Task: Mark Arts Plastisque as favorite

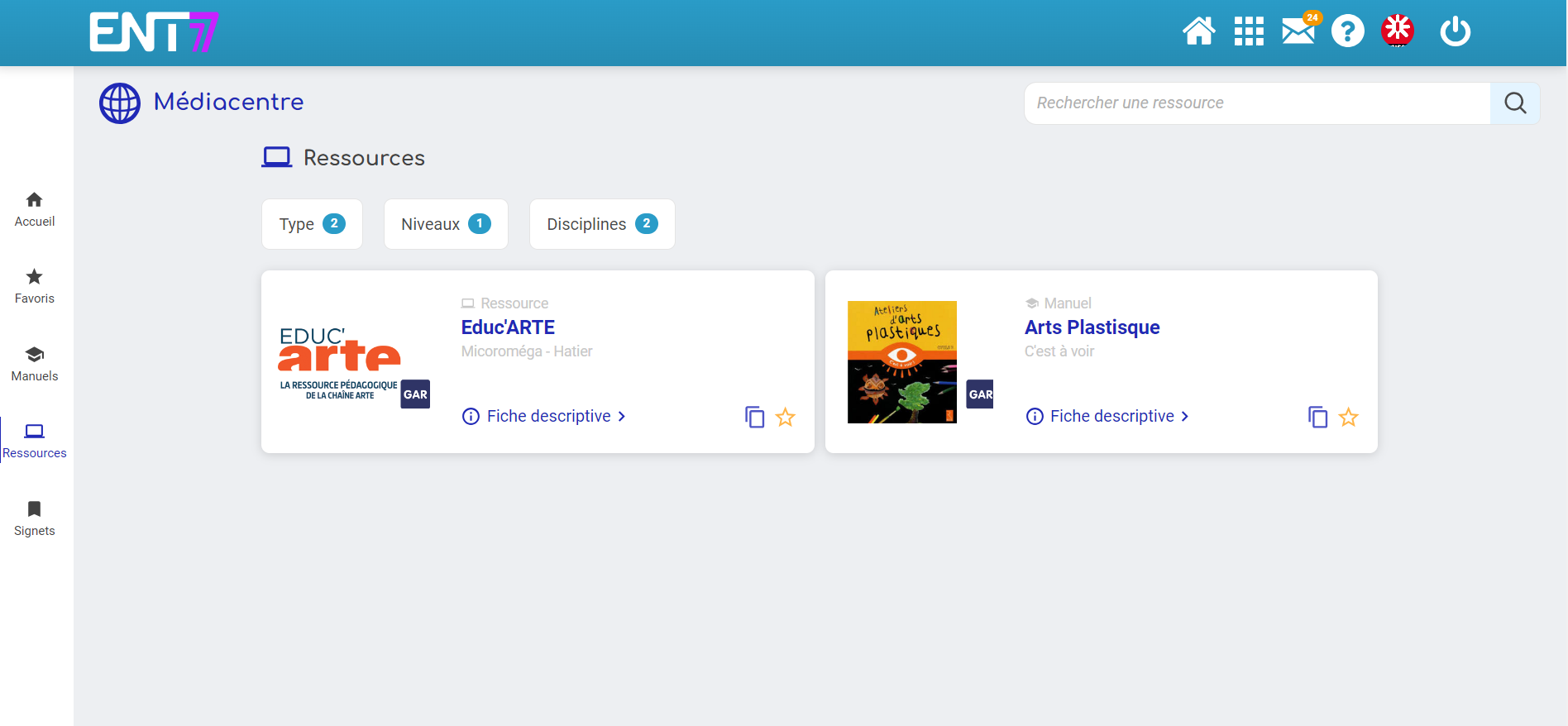Action: tap(1349, 417)
